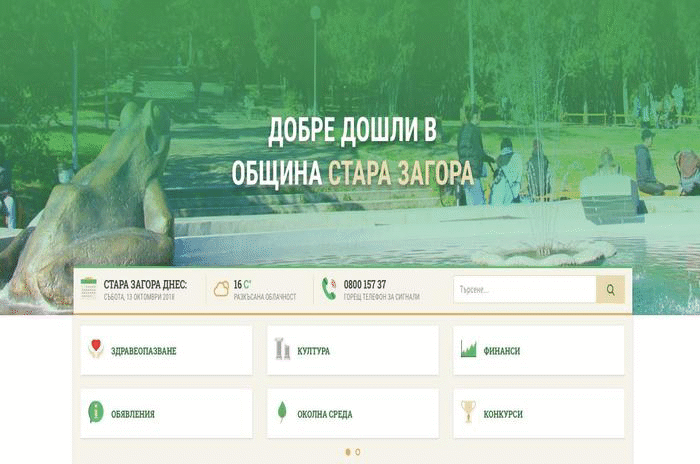This screenshot has width=700, height=464.
Task: Click the Разкъсана облачност weather text
Action: coord(265,297)
